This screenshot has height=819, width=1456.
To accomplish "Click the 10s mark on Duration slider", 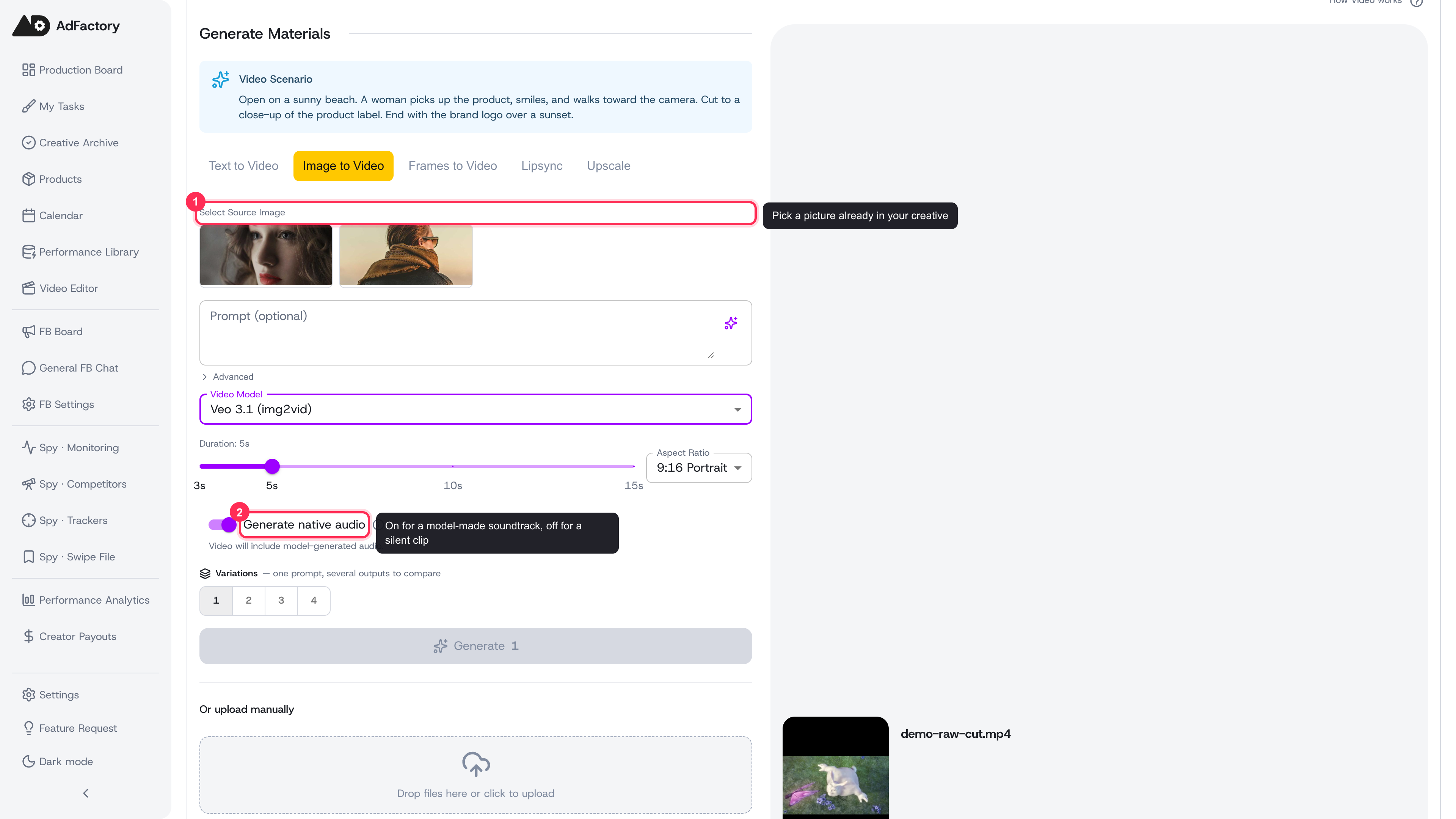I will [x=453, y=466].
